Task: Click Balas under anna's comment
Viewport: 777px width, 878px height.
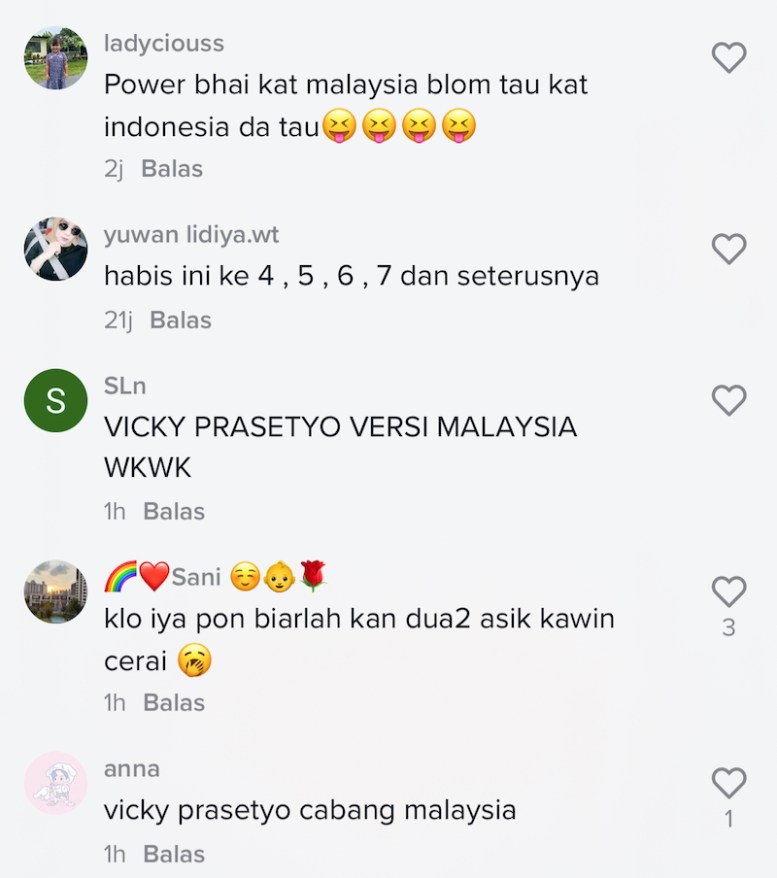Action: (x=174, y=854)
